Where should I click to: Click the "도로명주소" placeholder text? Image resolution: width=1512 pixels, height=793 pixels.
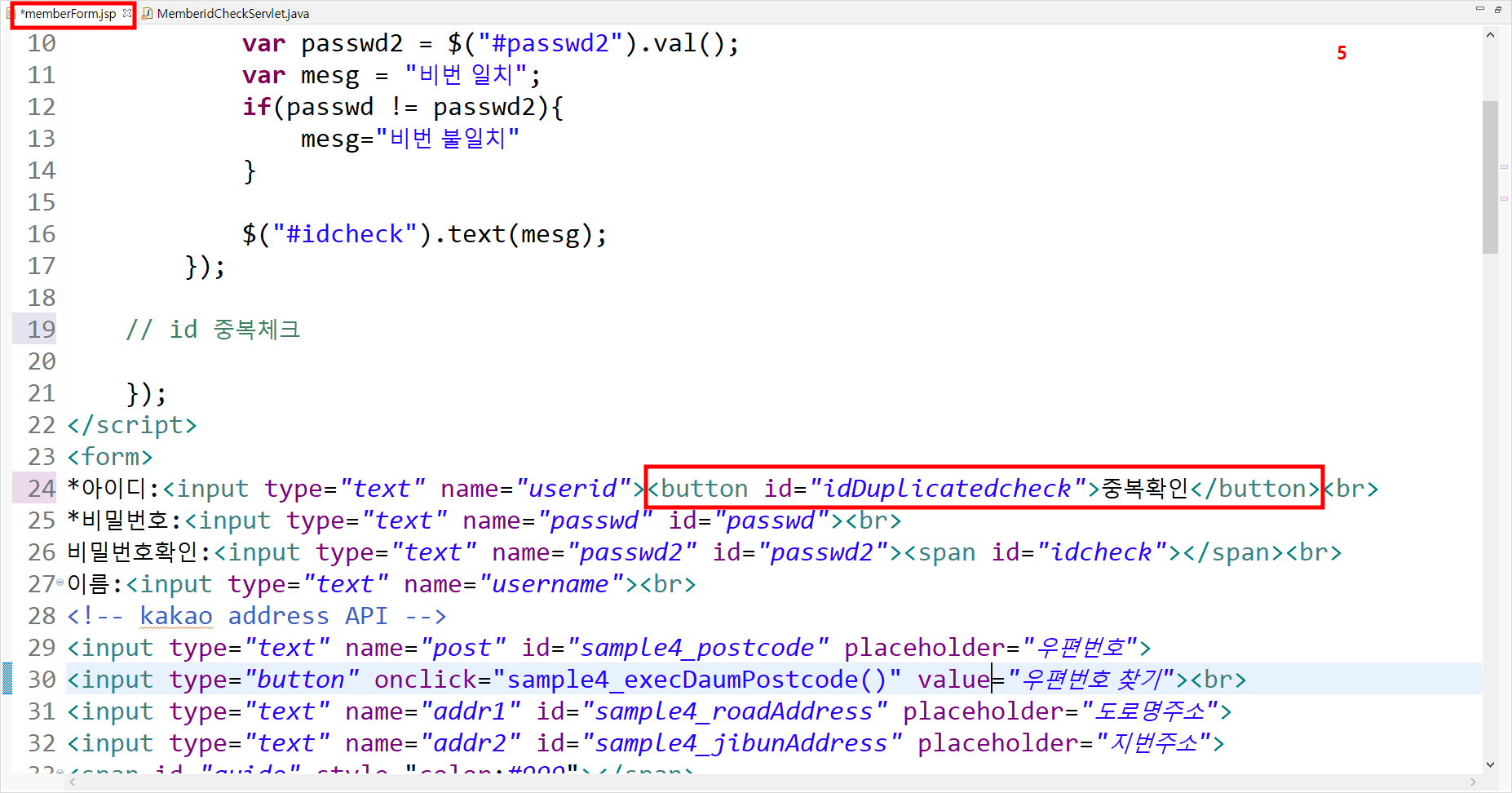pos(1149,711)
